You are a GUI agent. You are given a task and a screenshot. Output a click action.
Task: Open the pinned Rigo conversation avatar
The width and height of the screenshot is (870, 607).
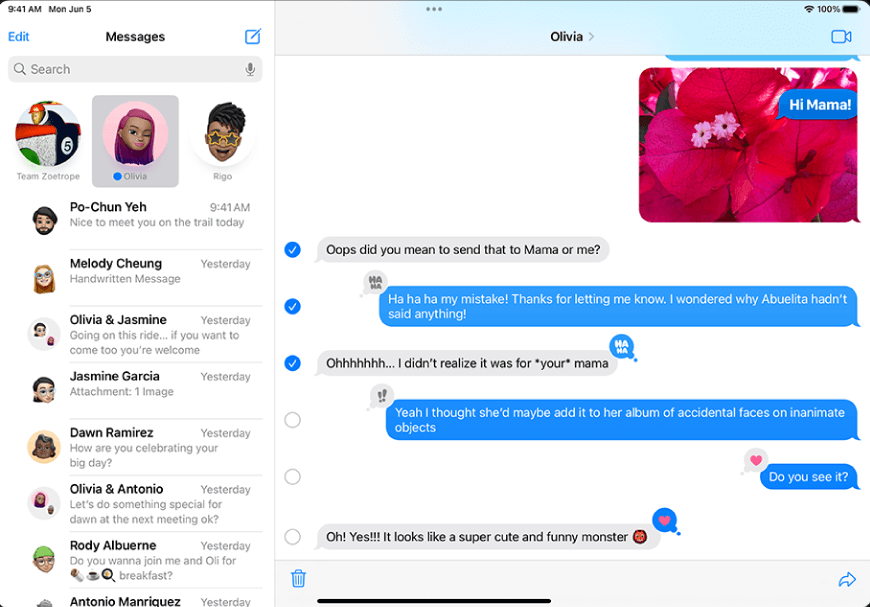click(x=222, y=133)
